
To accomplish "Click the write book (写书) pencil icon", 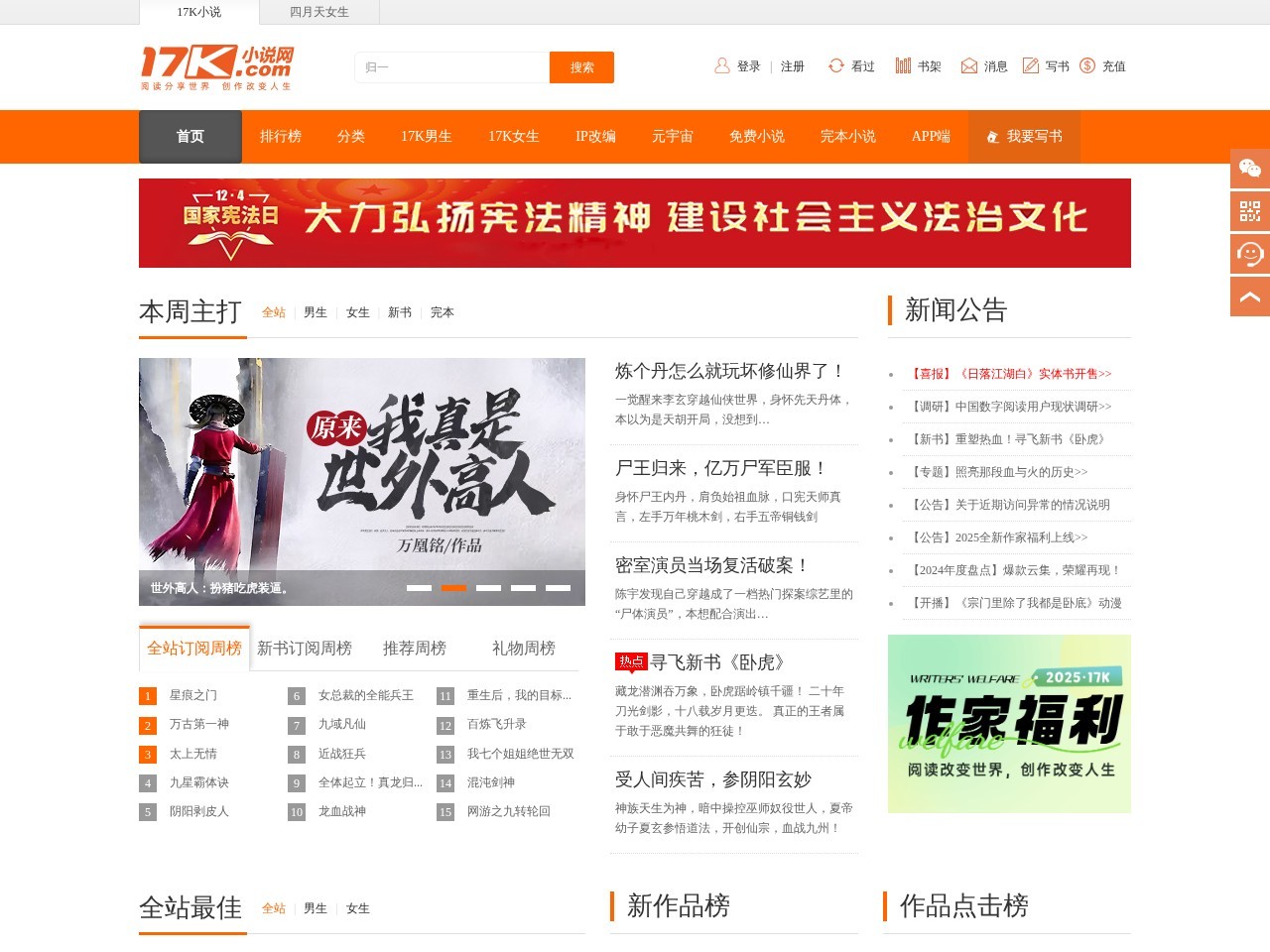I will (1031, 66).
